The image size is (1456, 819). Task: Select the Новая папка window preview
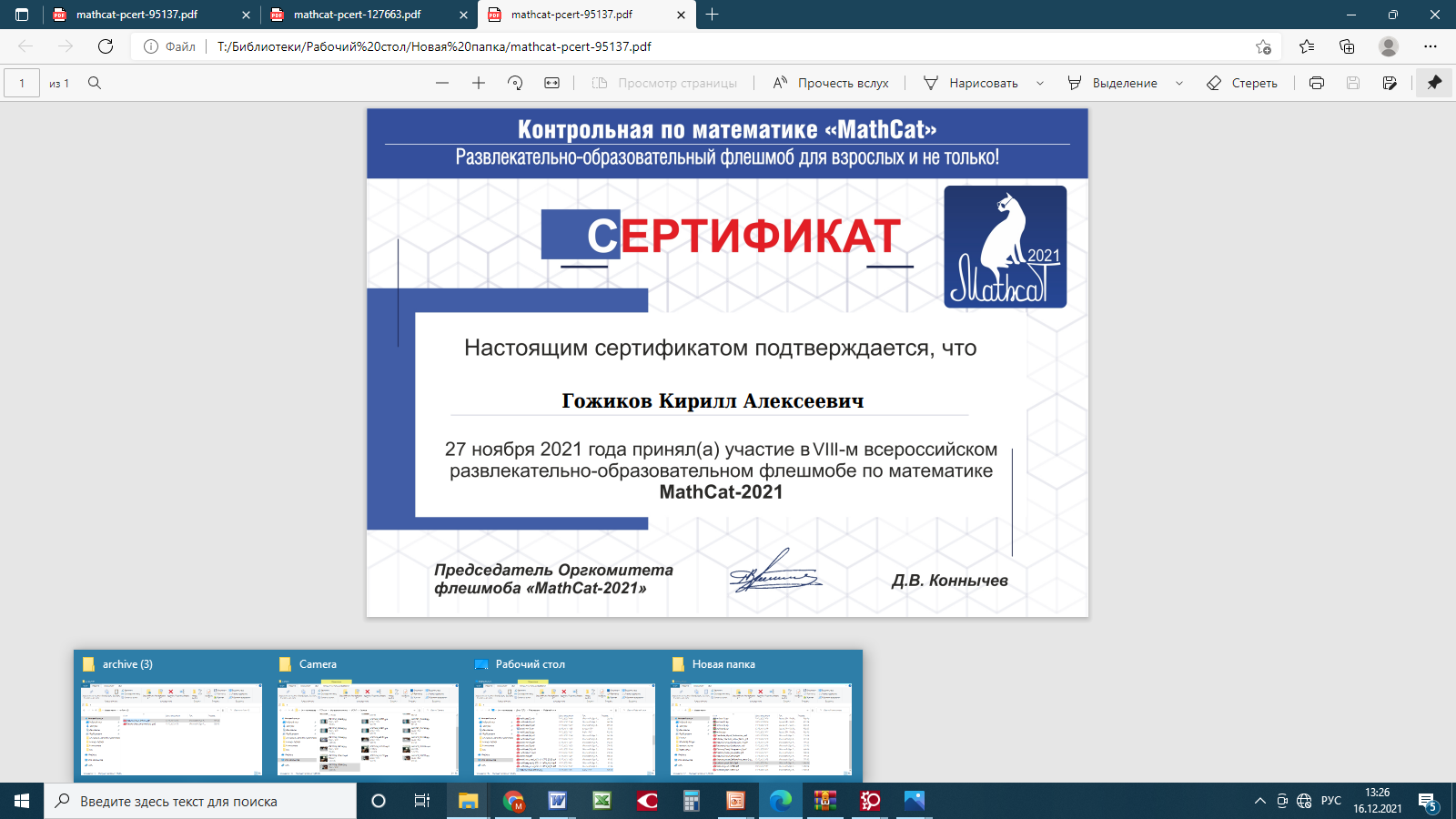click(x=762, y=717)
